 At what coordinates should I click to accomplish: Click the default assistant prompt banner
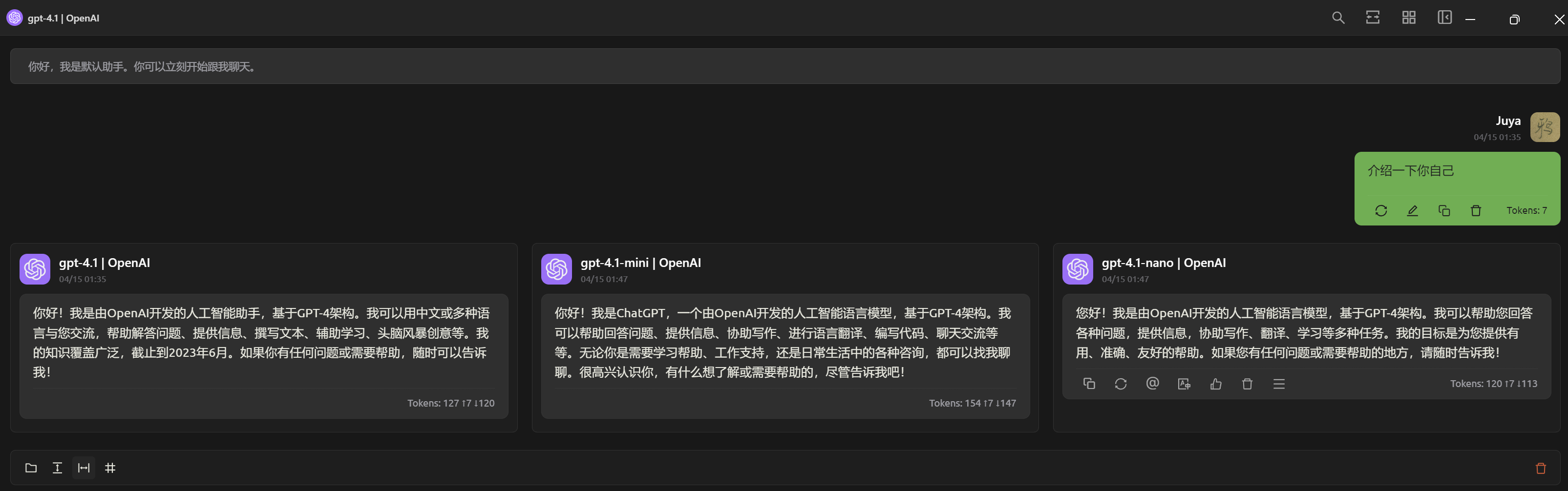click(784, 66)
